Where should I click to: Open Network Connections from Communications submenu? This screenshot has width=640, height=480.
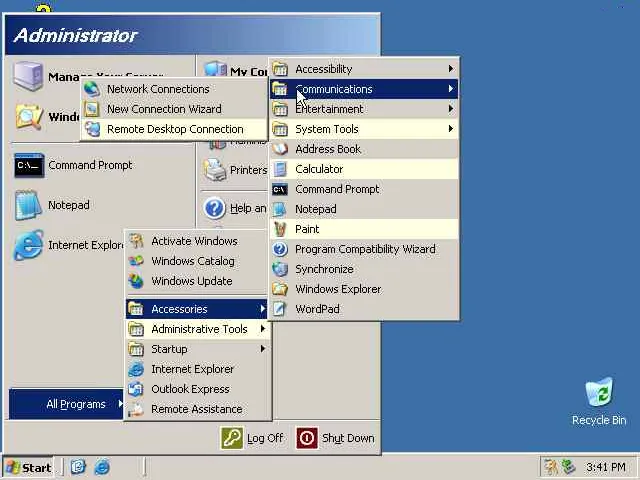tap(174, 89)
